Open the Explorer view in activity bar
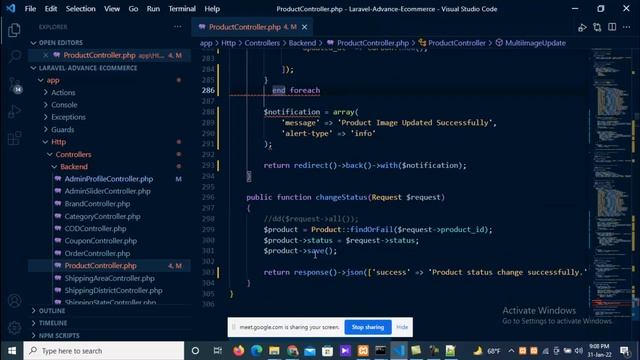The height and width of the screenshot is (360, 640). pos(14,31)
